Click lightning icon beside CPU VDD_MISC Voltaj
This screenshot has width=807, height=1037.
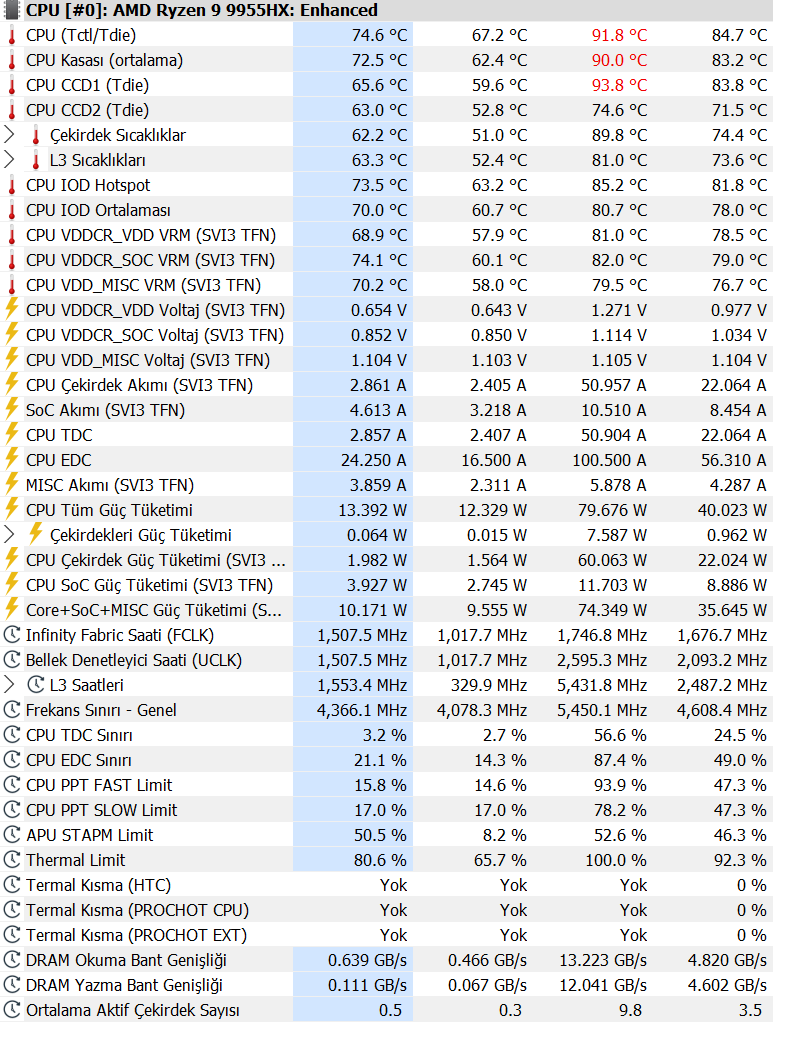(11, 359)
